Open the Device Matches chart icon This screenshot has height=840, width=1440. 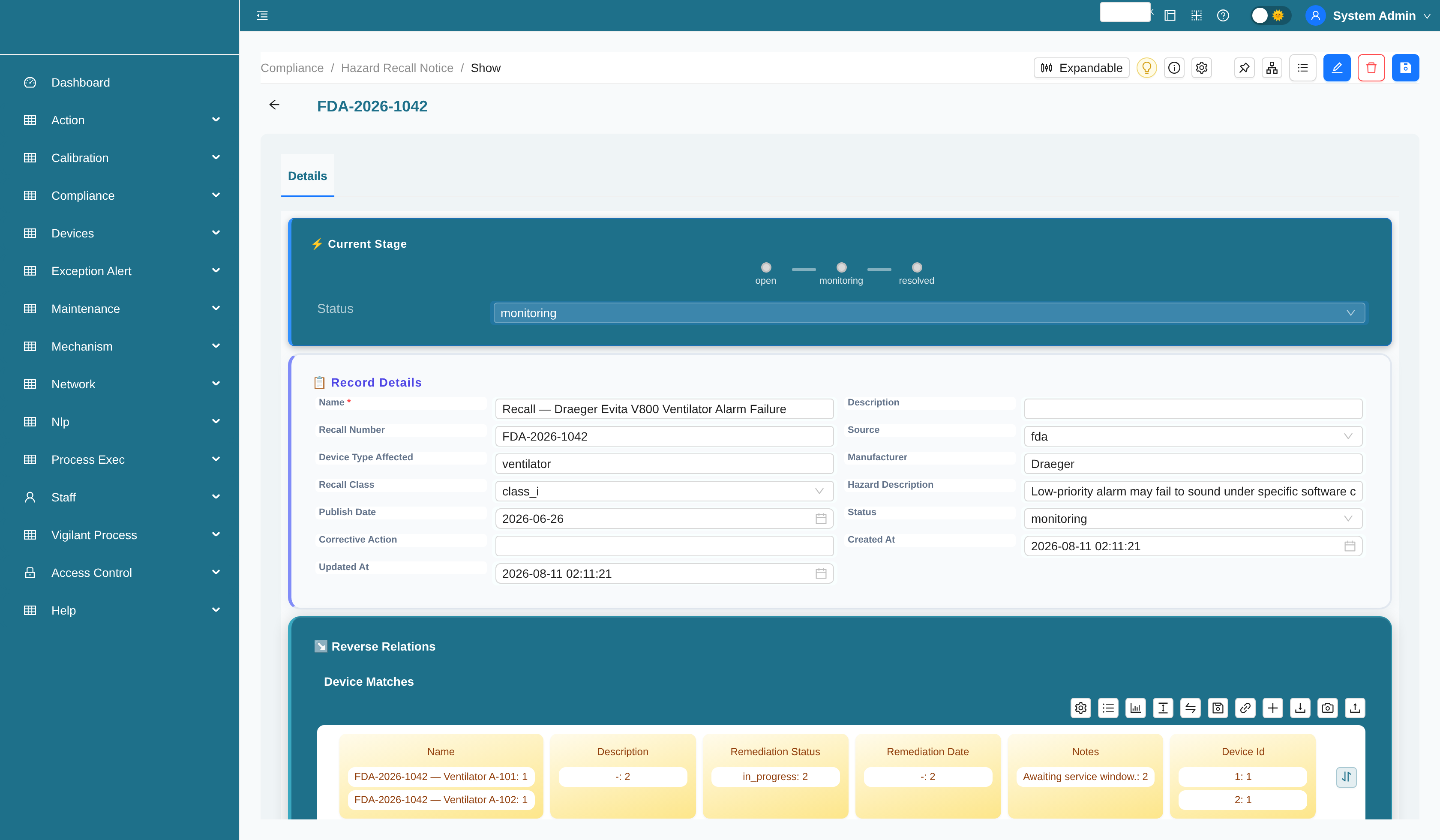1135,708
